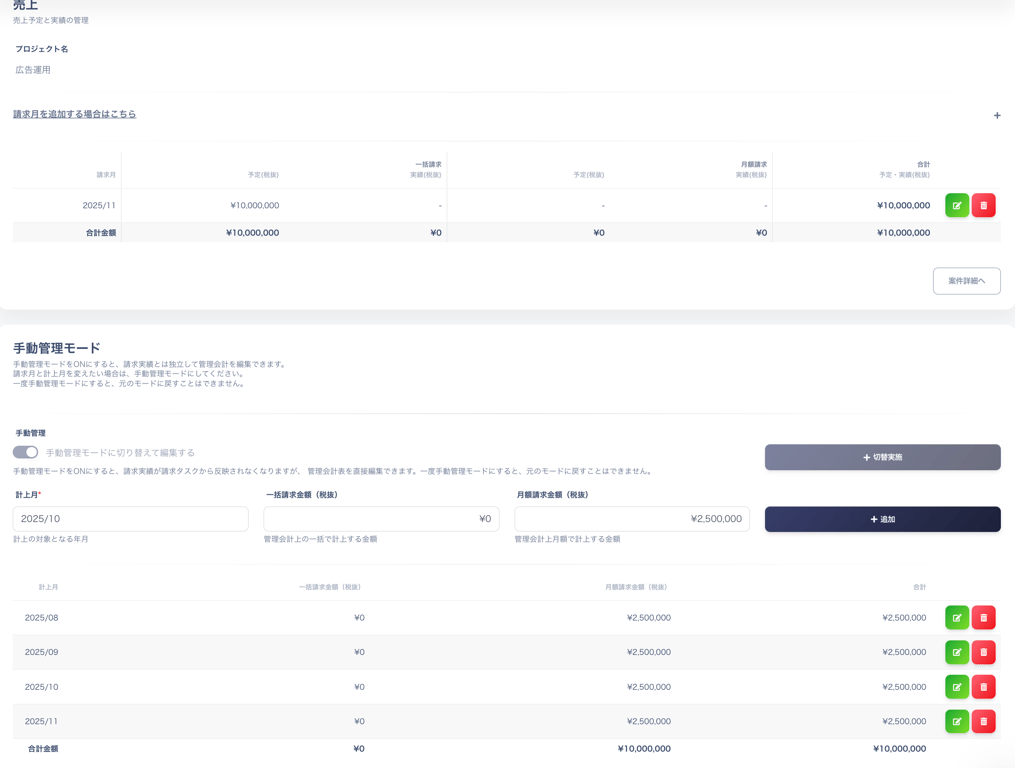Click the ¥10,000,000 planned lump-sum cell for 2025/11
The image size is (1015, 768).
click(254, 205)
